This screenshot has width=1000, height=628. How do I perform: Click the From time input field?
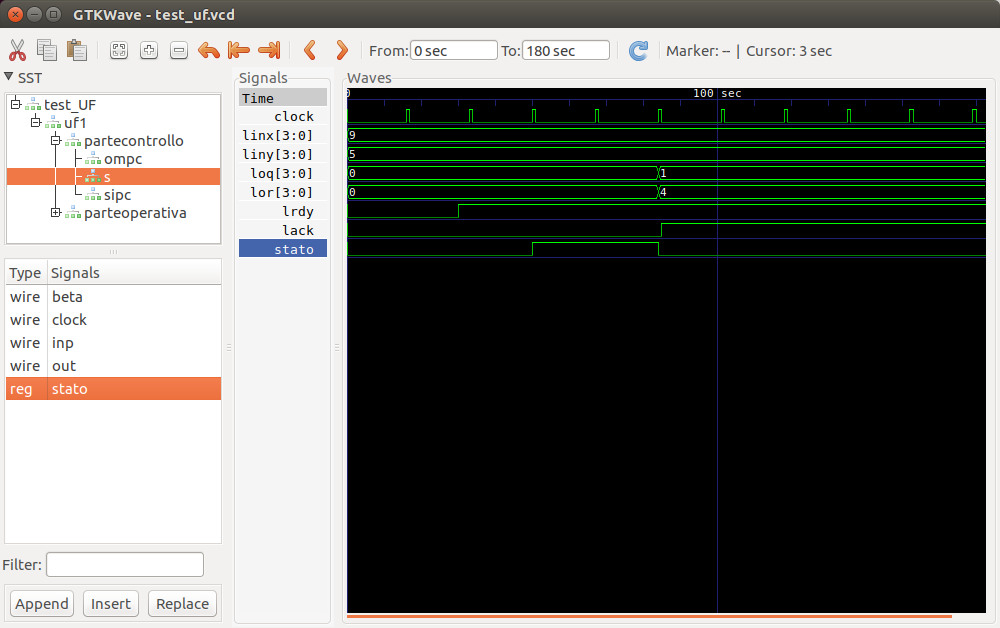pyautogui.click(x=453, y=50)
